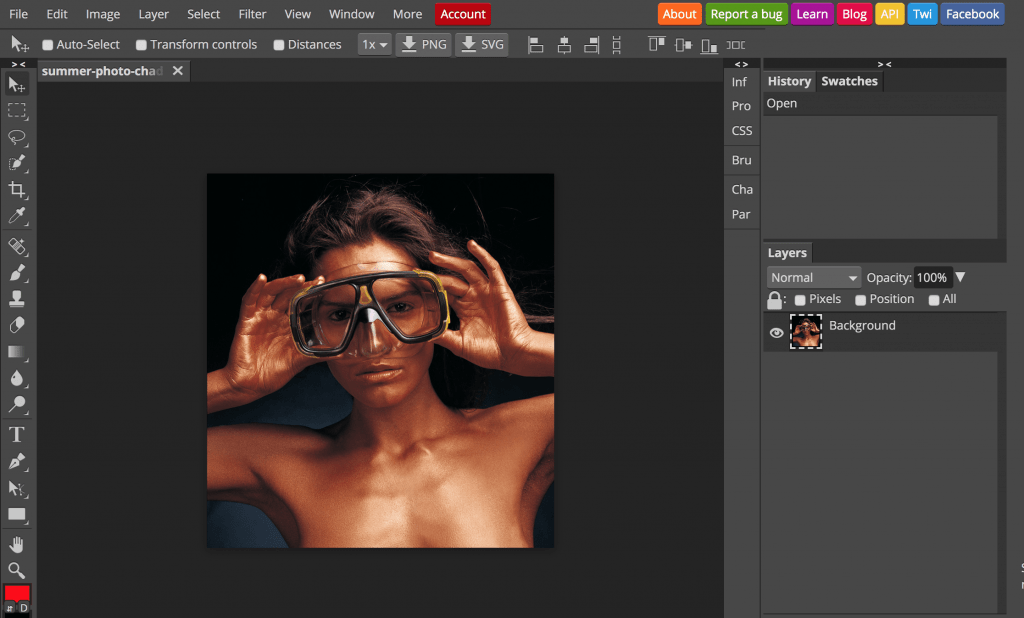Hide the Background layer with eye icon
Viewport: 1024px width, 618px height.
click(x=776, y=333)
